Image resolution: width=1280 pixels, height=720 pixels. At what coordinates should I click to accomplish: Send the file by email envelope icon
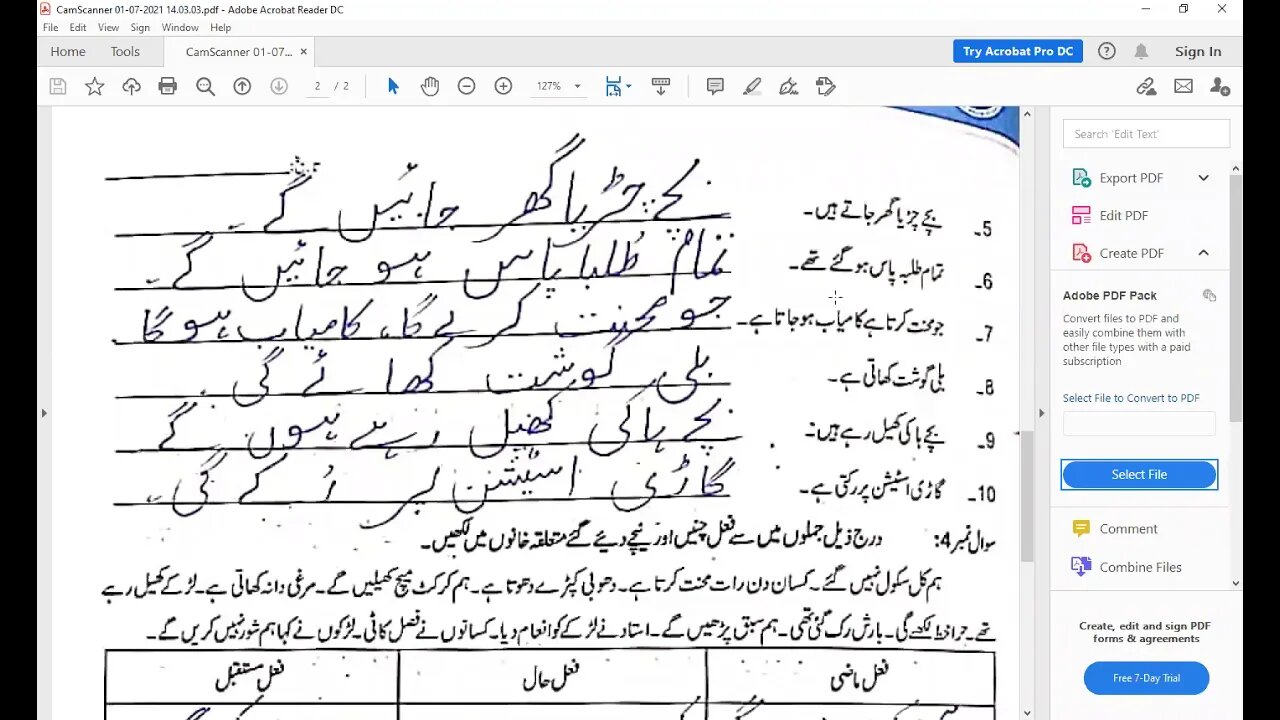coord(1183,87)
